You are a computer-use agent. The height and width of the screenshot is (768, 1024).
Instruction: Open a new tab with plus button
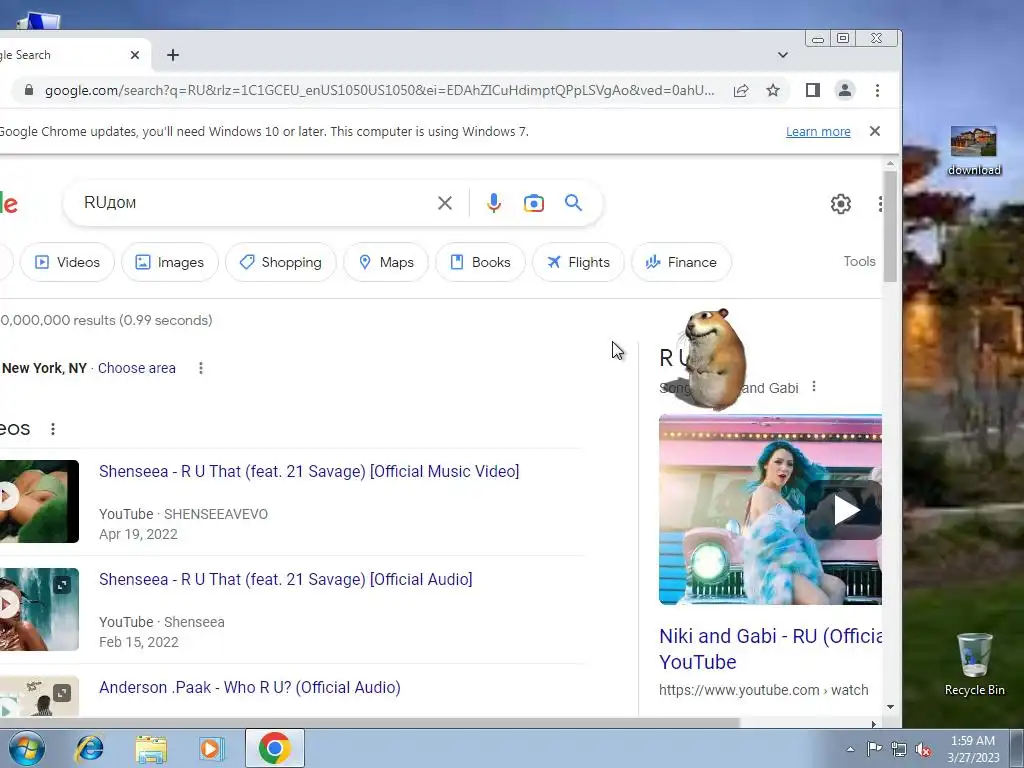click(173, 55)
